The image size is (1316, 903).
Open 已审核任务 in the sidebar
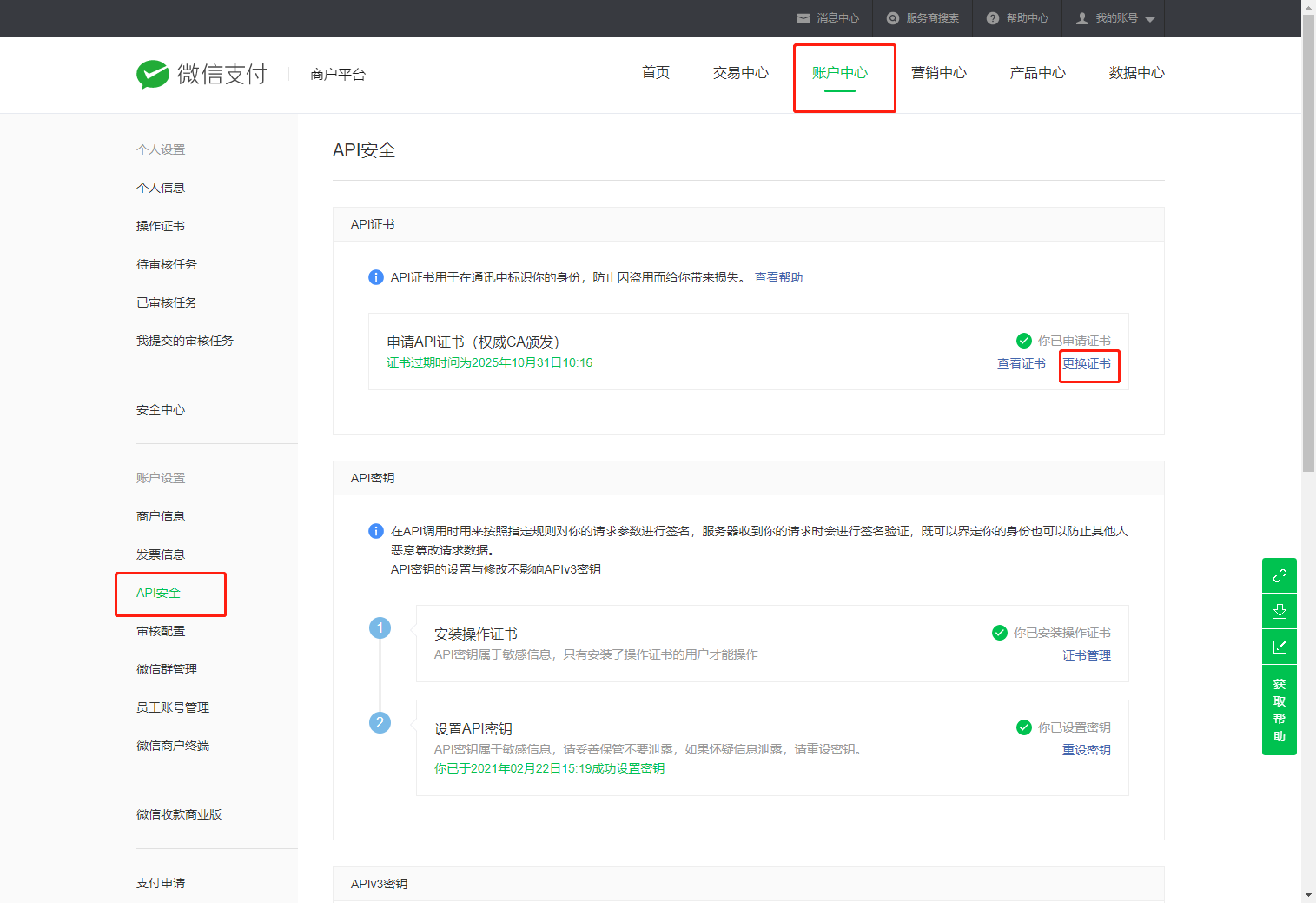point(167,302)
